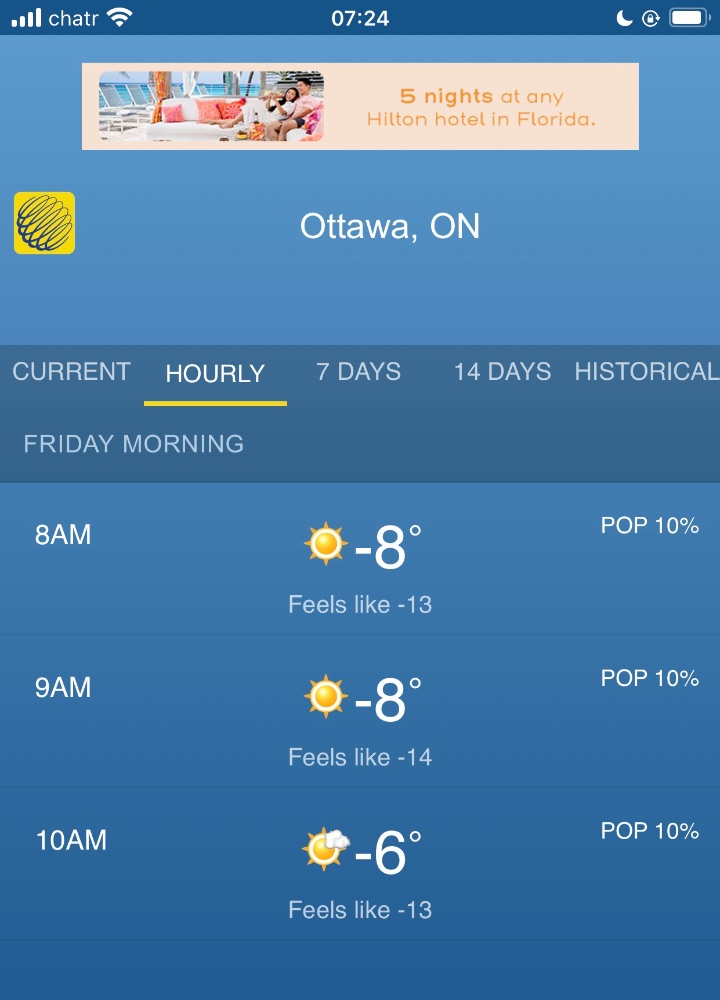Switch to the CURRENT tab
The image size is (720, 1000).
[71, 372]
